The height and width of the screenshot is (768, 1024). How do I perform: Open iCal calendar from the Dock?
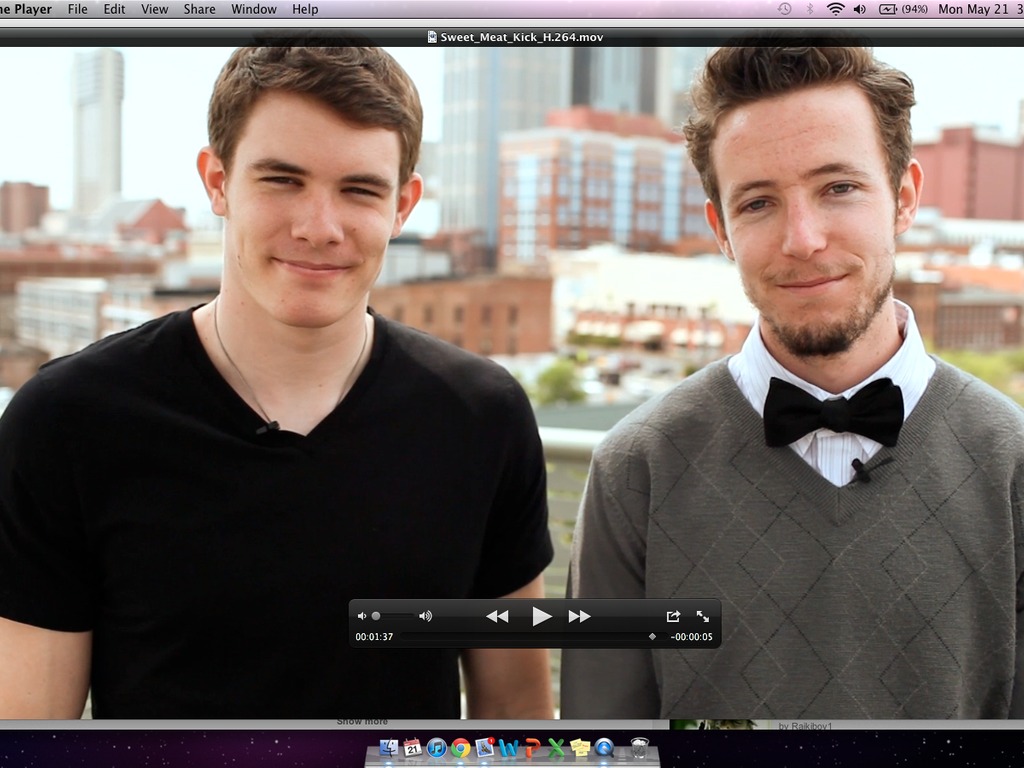(x=413, y=747)
